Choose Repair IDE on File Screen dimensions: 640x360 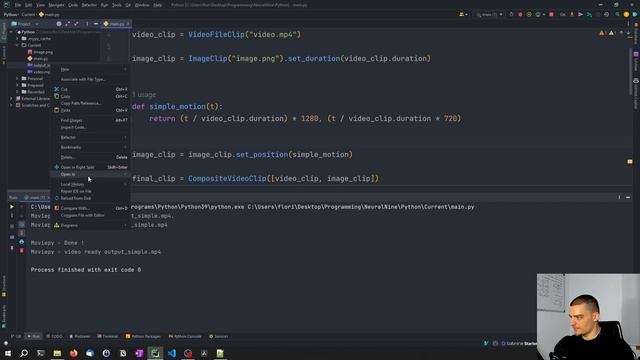click(90, 191)
